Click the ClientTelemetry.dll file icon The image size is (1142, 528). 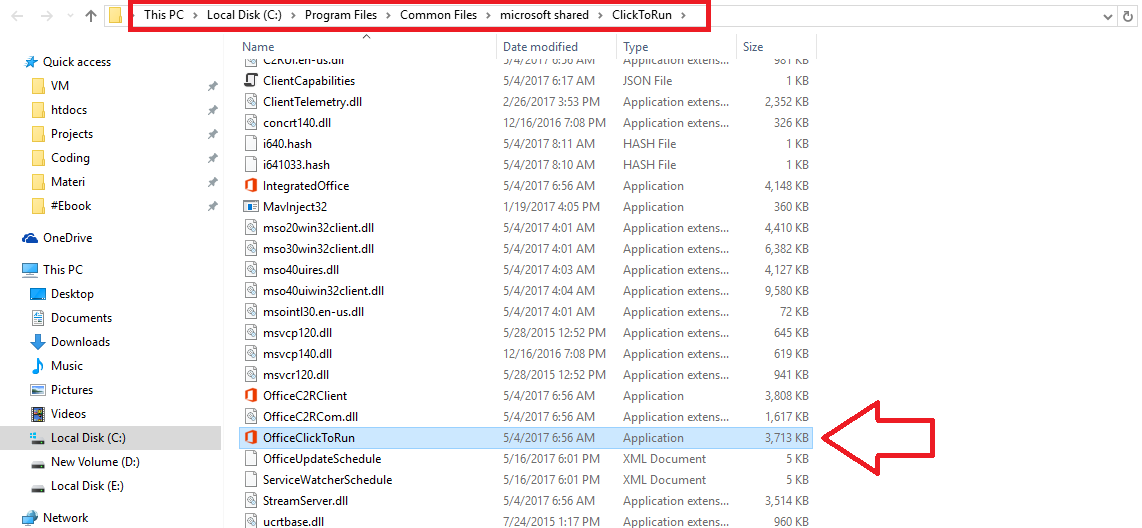coord(251,102)
